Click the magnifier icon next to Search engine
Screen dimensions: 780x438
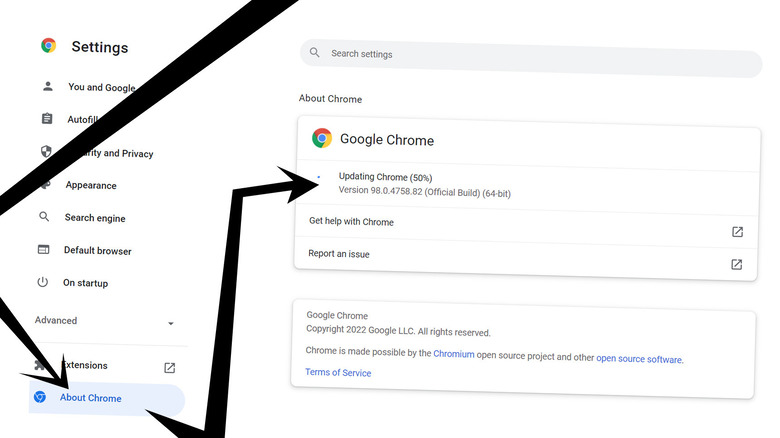click(x=44, y=217)
